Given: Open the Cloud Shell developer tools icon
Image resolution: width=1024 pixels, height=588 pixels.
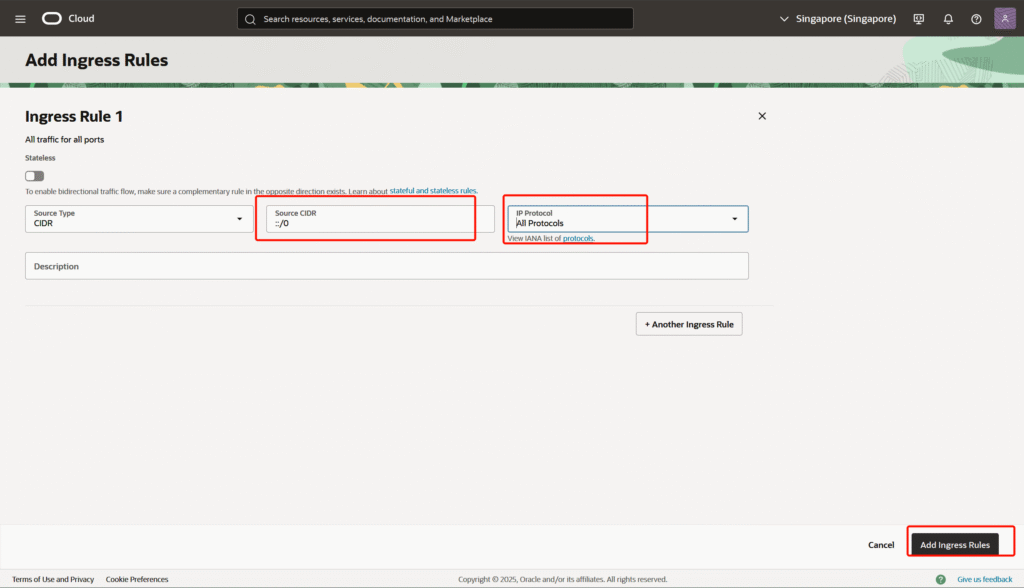Looking at the screenshot, I should point(919,19).
